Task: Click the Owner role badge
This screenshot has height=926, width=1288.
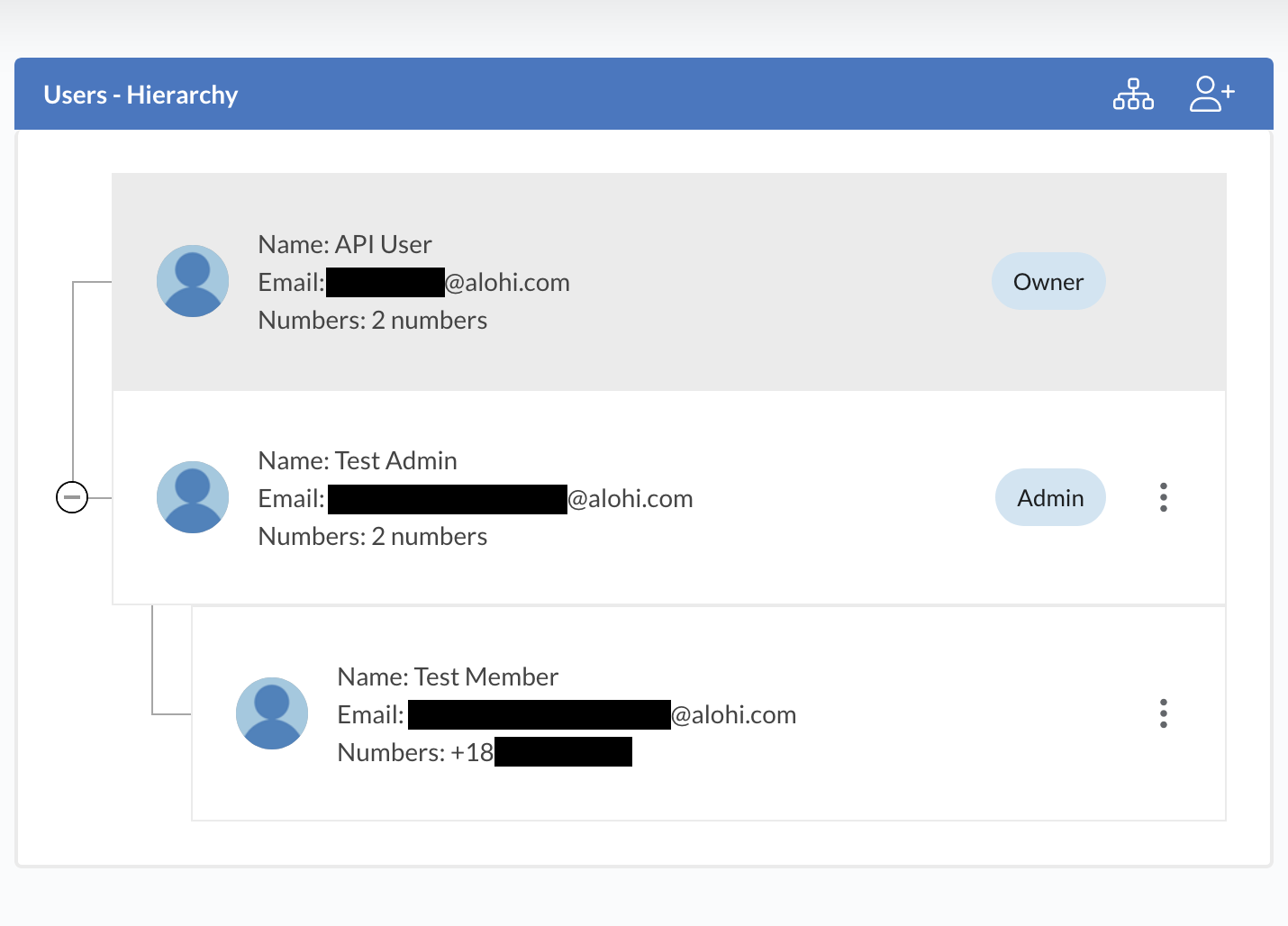Action: (x=1048, y=282)
